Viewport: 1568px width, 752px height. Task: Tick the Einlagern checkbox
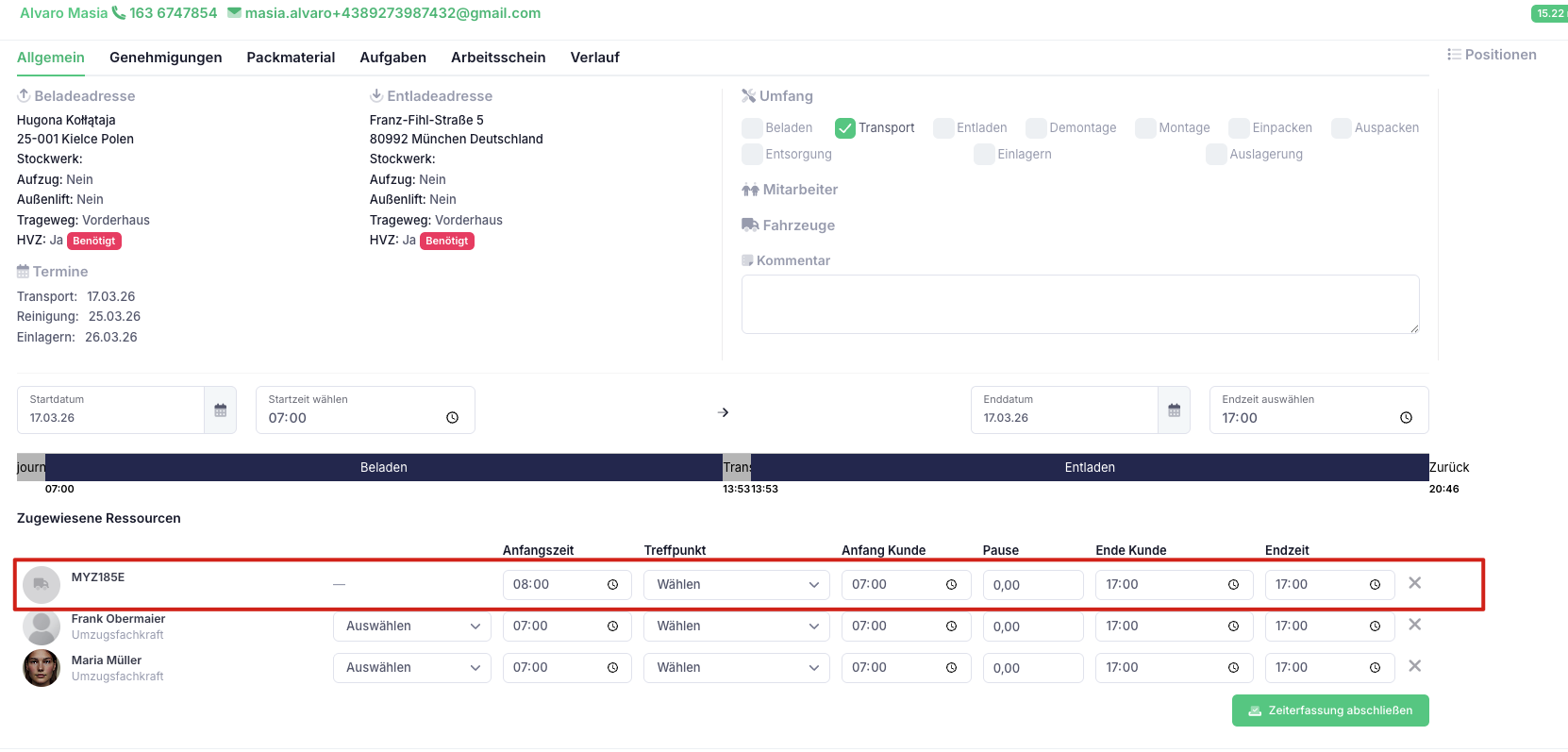984,154
